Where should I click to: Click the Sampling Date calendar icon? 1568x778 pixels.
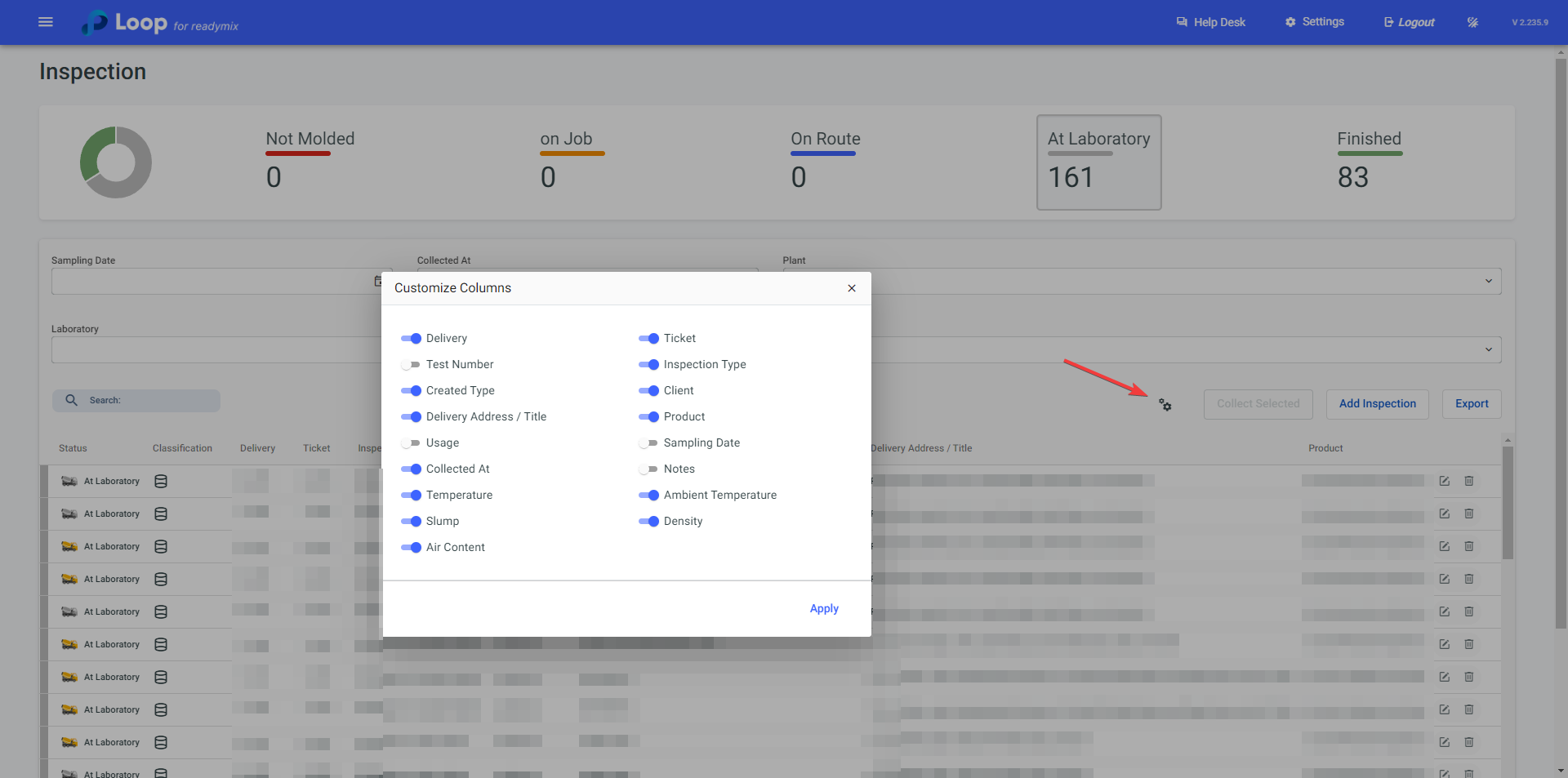tap(378, 282)
